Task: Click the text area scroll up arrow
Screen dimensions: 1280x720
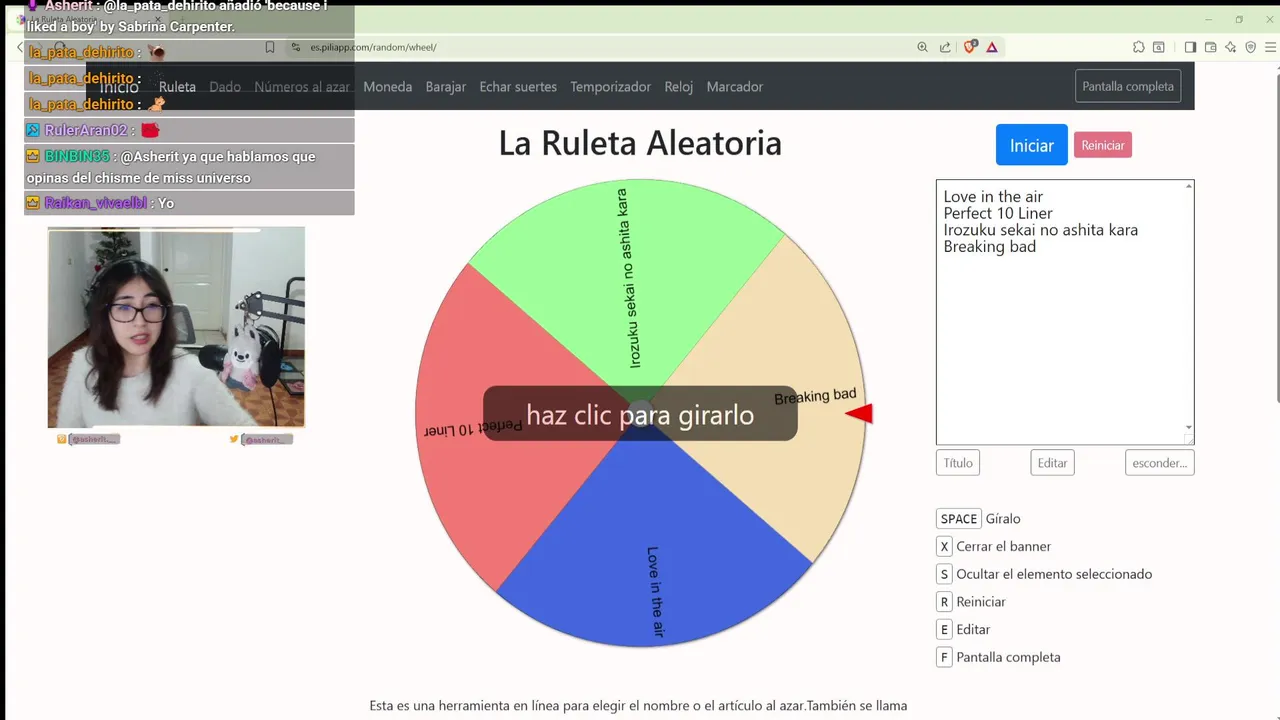Action: coord(1188,186)
